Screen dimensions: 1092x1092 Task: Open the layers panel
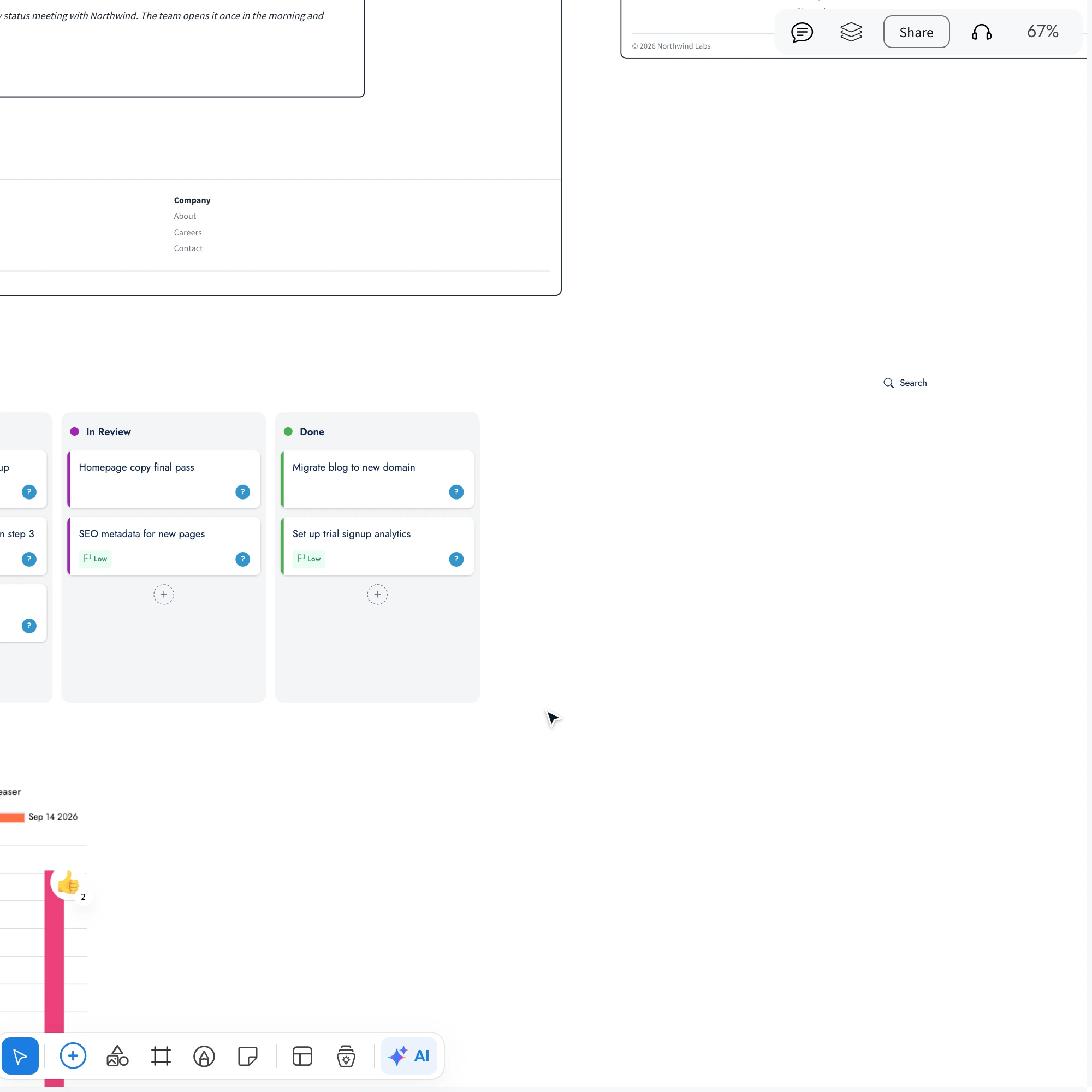coord(851,32)
